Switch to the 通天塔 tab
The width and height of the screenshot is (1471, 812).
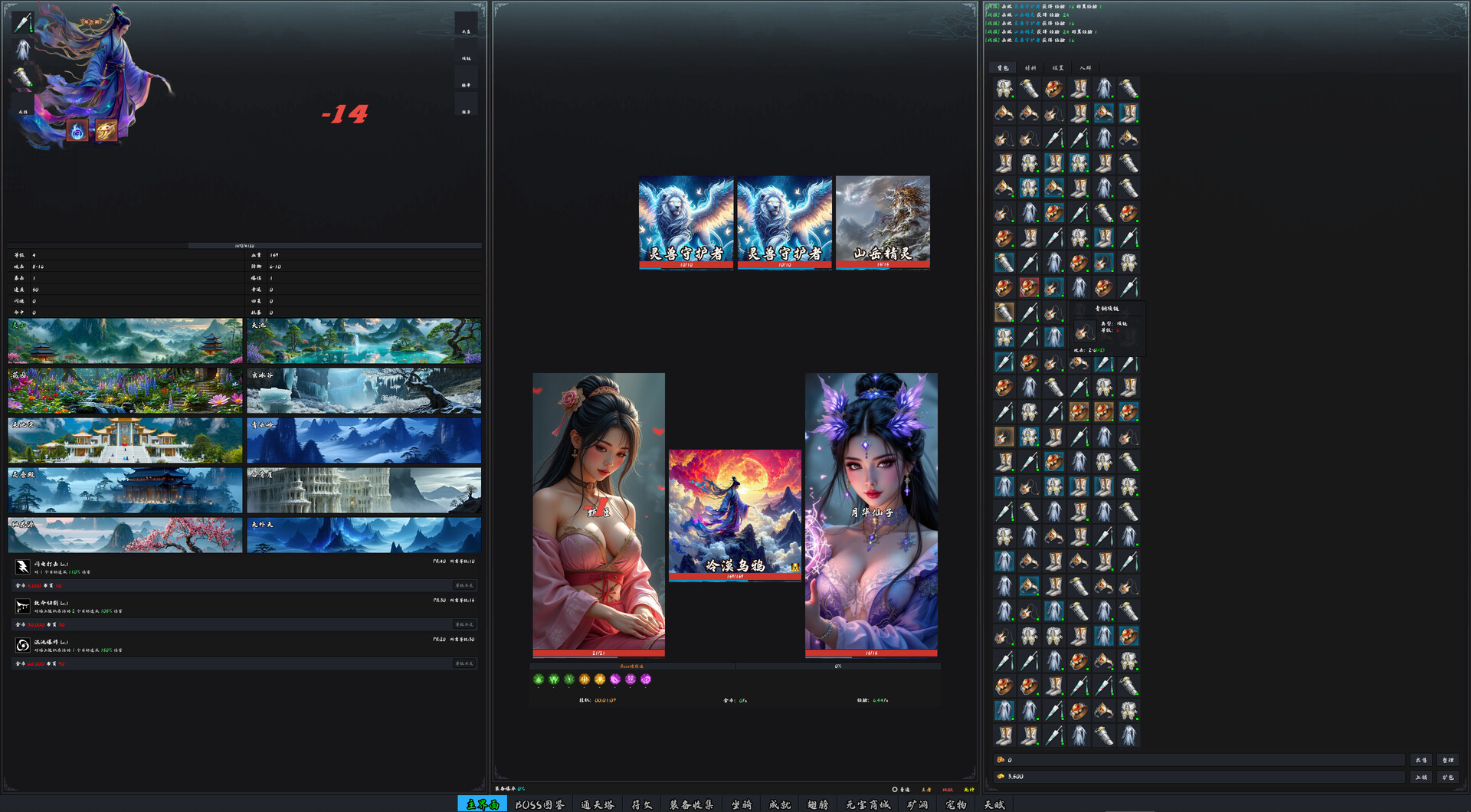point(597,804)
